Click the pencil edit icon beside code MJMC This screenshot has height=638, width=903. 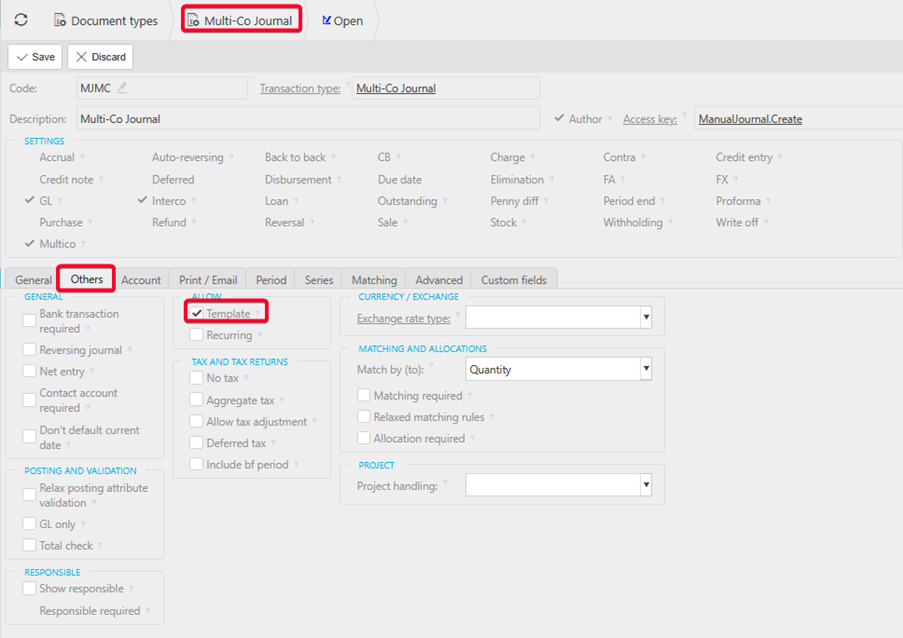click(122, 88)
